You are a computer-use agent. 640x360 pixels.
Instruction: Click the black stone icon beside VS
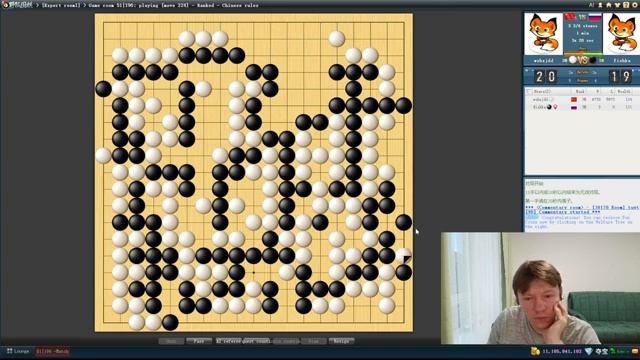pos(593,60)
